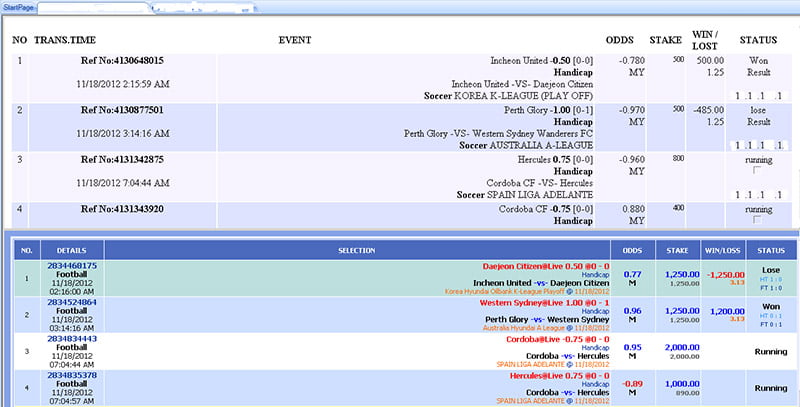The height and width of the screenshot is (407, 800).
Task: Select Ref No:4131343920
Action: tap(122, 209)
